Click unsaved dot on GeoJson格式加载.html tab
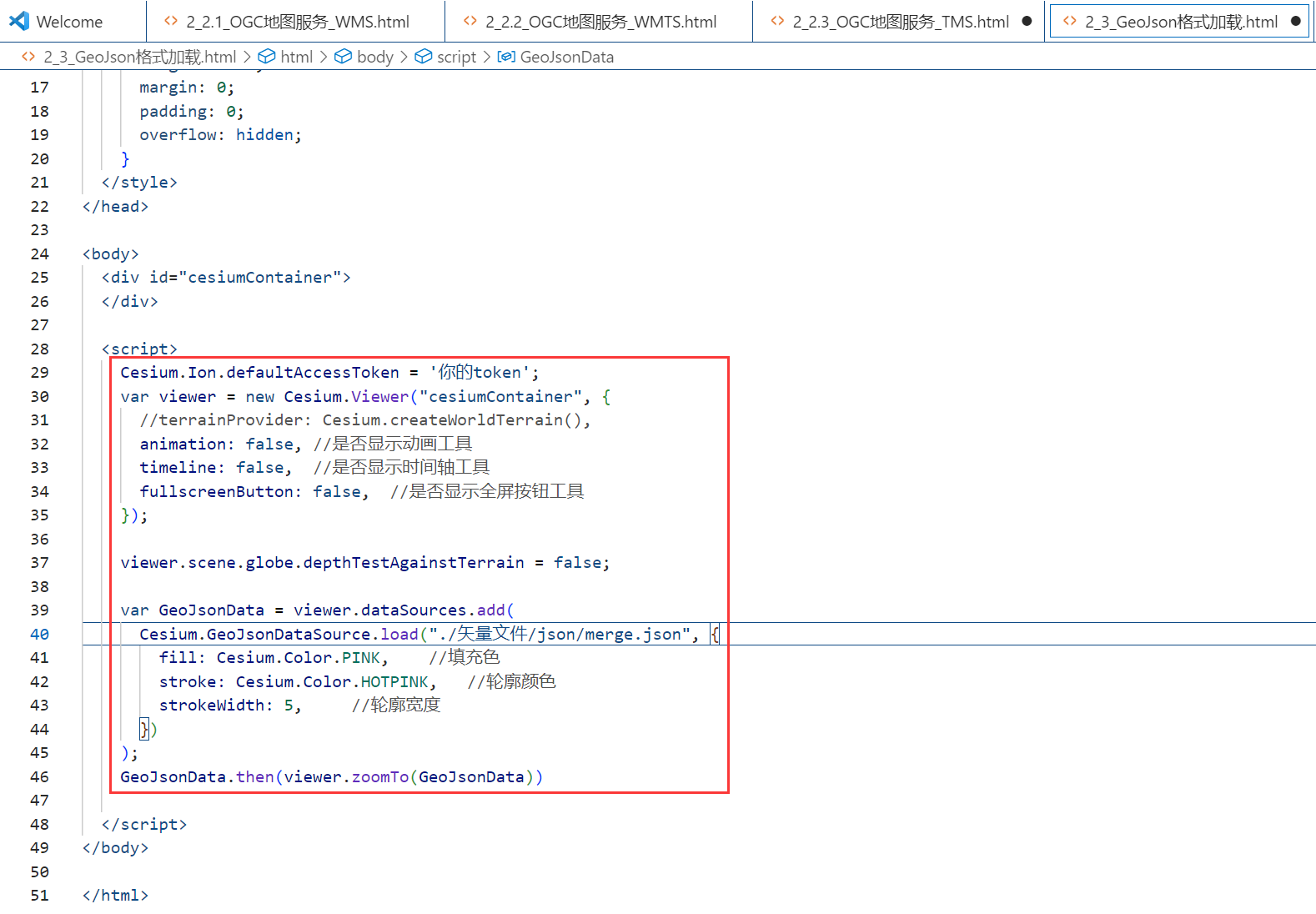The width and height of the screenshot is (1316, 914). (1295, 22)
